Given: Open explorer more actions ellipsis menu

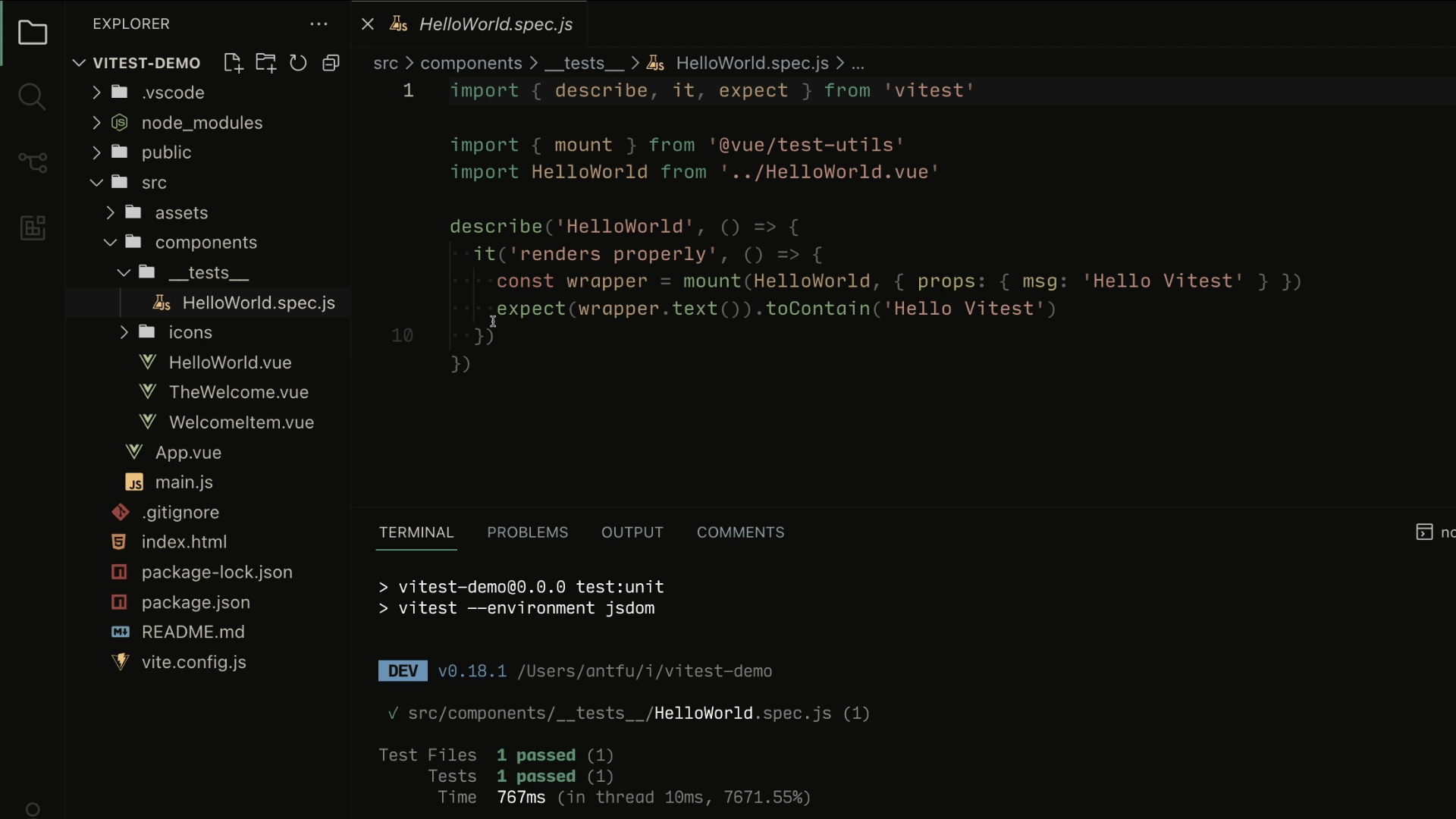Looking at the screenshot, I should coord(318,24).
